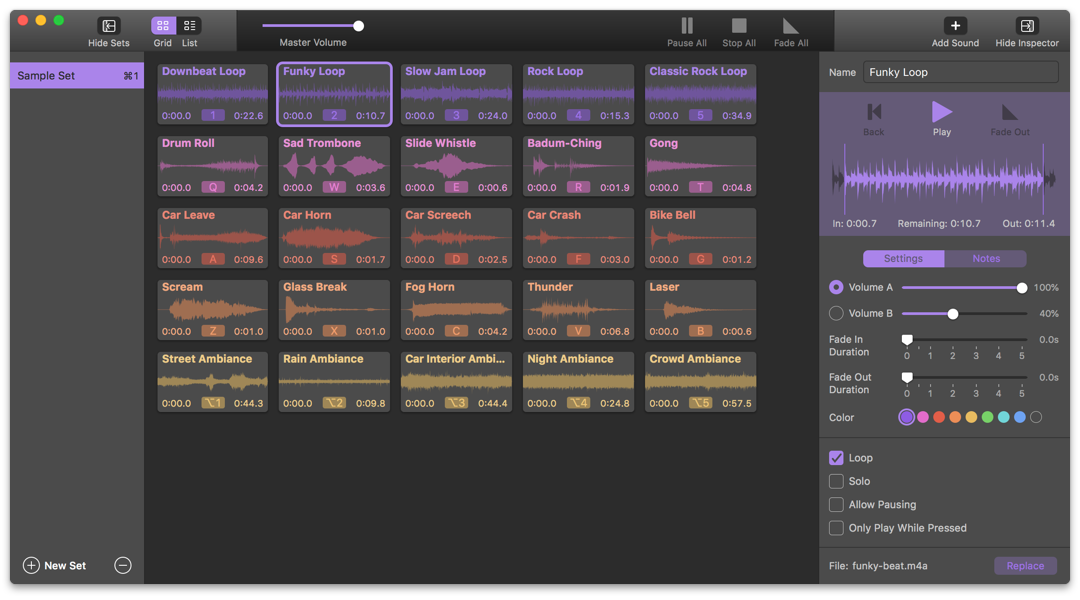Play the Sad Trombone tile
This screenshot has height=600, width=1080.
(334, 166)
